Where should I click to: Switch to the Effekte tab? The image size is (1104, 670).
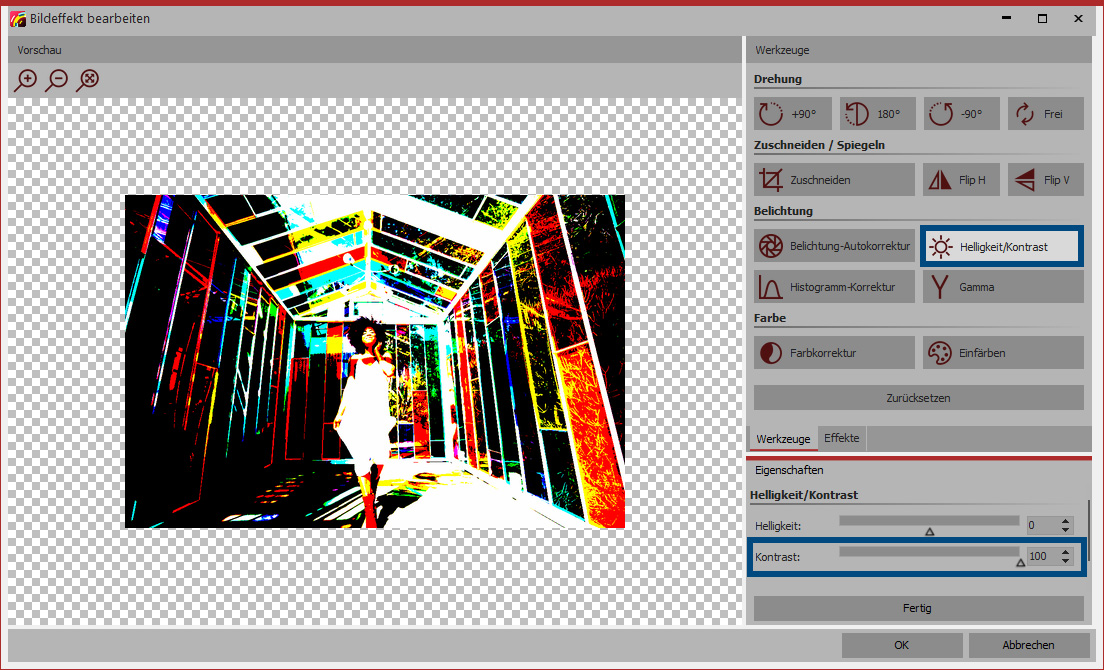(x=842, y=438)
